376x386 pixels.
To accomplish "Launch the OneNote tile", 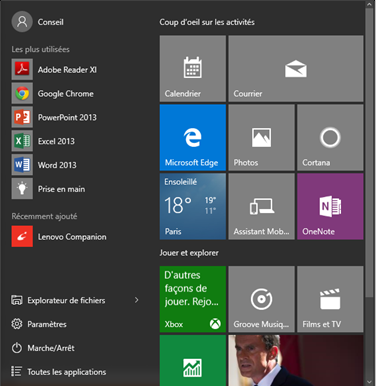I will (330, 206).
